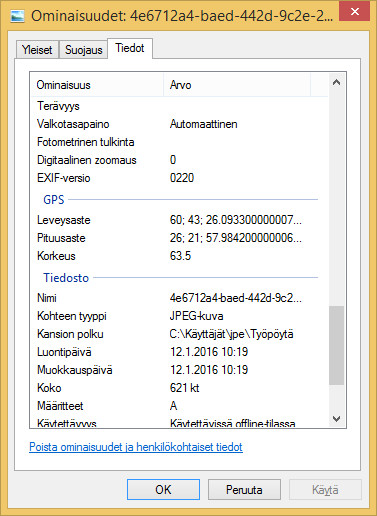This screenshot has width=377, height=516.
Task: Select the Korkeus label
Action: [x=56, y=256]
